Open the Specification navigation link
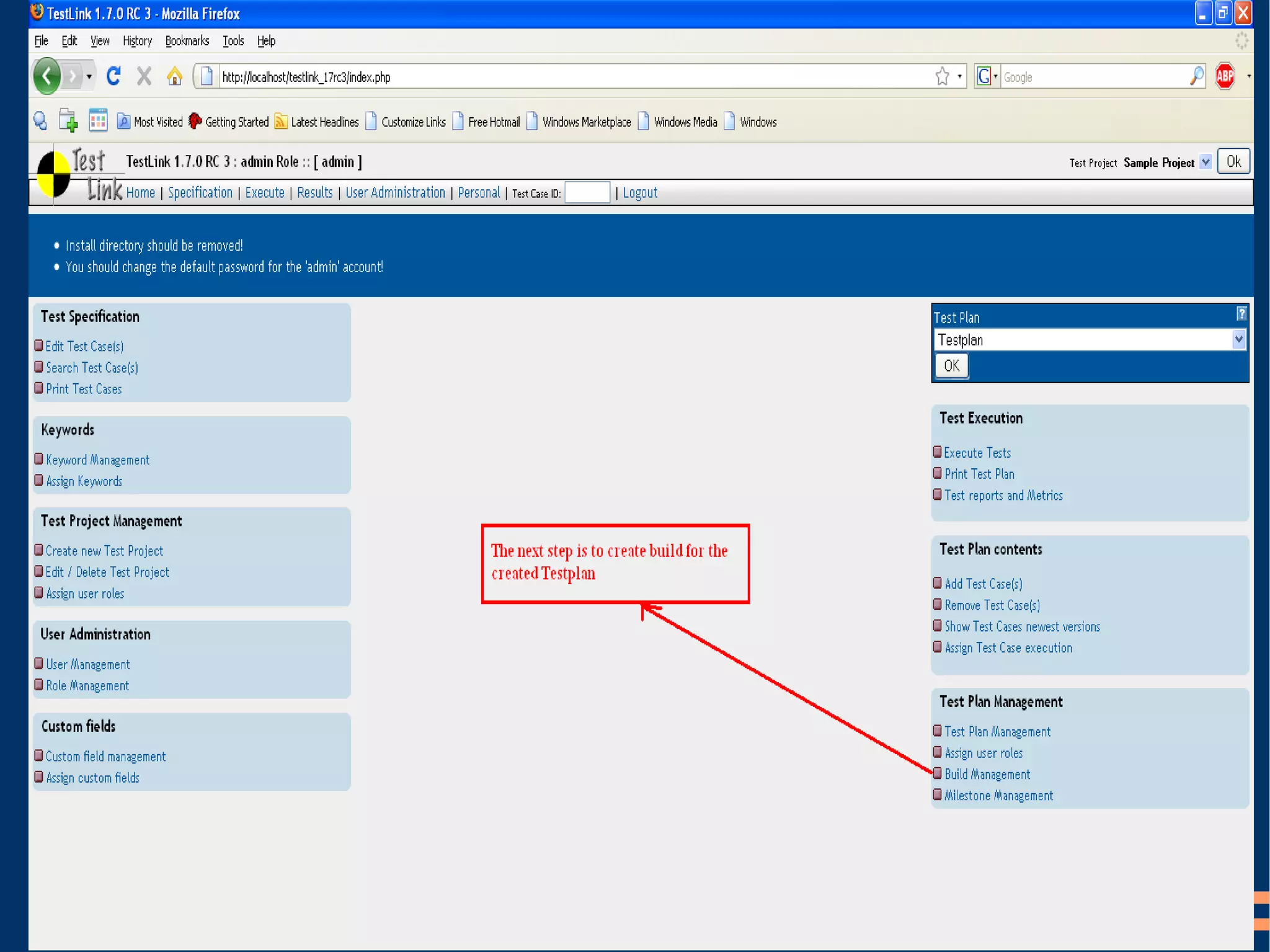Screen dimensions: 1270x952 [200, 193]
